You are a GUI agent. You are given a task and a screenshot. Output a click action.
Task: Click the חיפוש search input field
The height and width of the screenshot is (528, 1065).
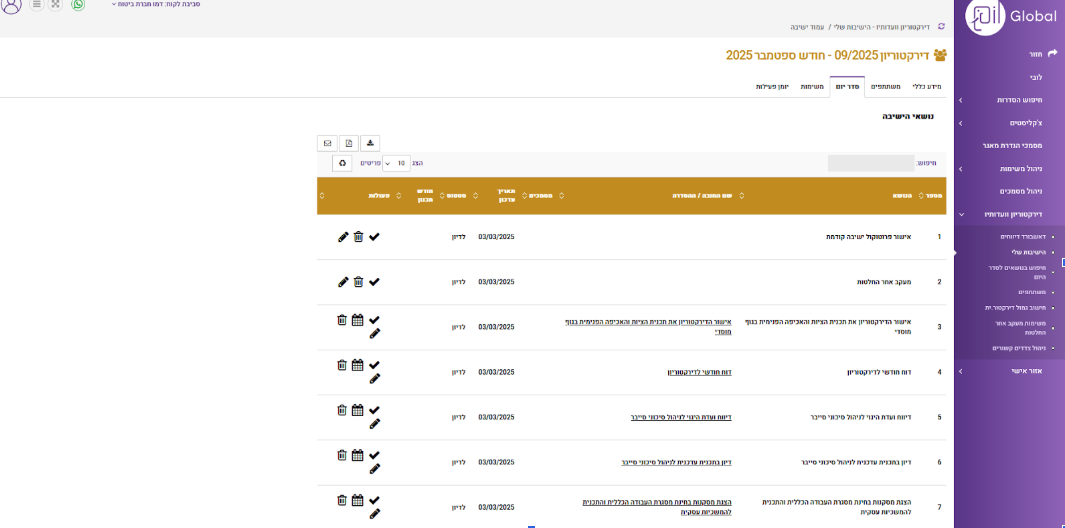tap(869, 163)
